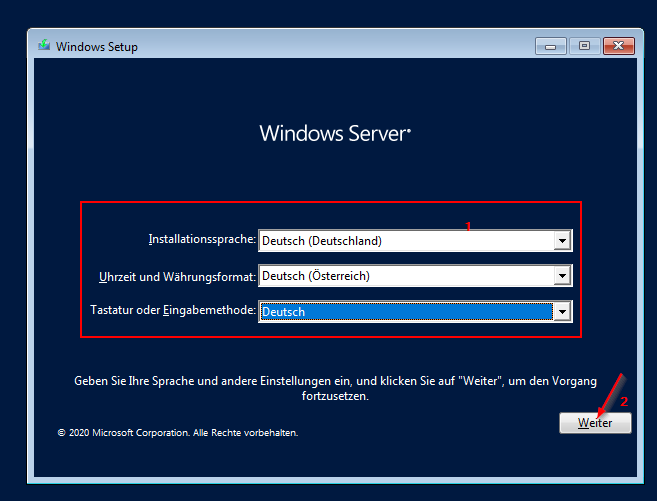Viewport: 657px width, 501px height.
Task: Click the Uhrzeit und Währungsformat label
Action: tap(177, 277)
